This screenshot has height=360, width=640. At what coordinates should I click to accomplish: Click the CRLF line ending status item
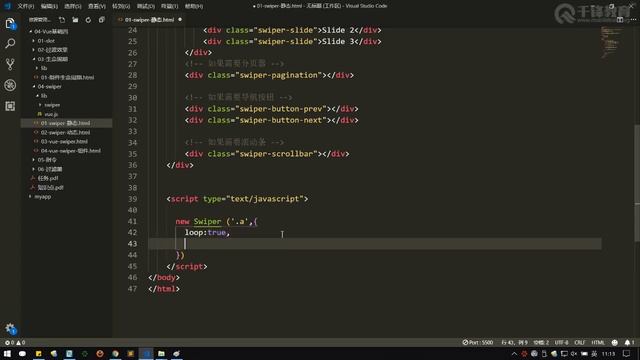580,342
